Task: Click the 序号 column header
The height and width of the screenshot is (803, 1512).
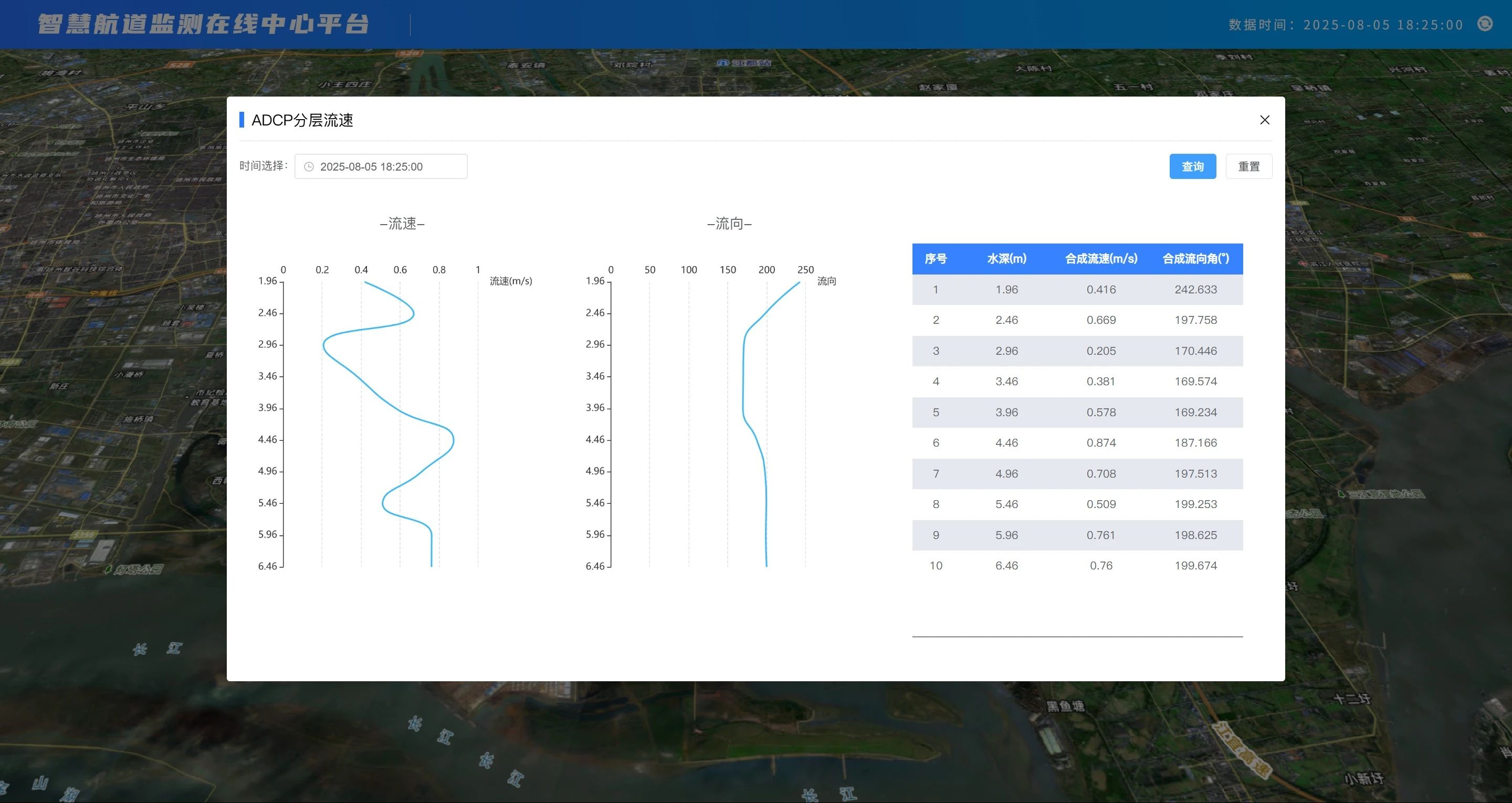Action: pos(935,259)
